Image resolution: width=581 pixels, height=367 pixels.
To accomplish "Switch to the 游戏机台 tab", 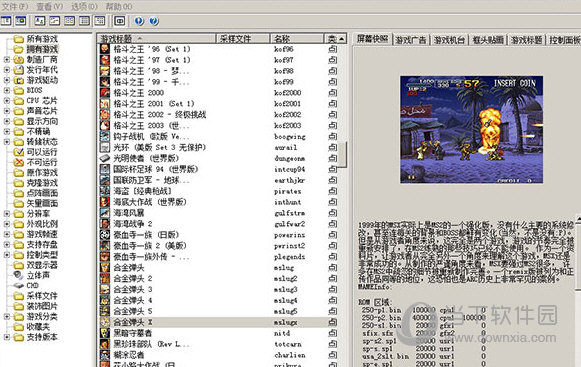I will (x=449, y=40).
